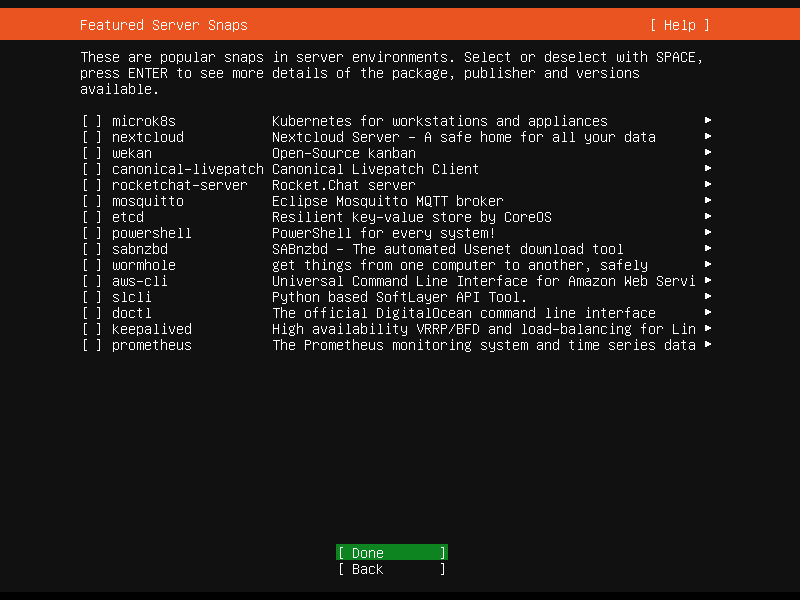Toggle the wormhole snap checkbox
Screen dimensions: 800x600
92,265
